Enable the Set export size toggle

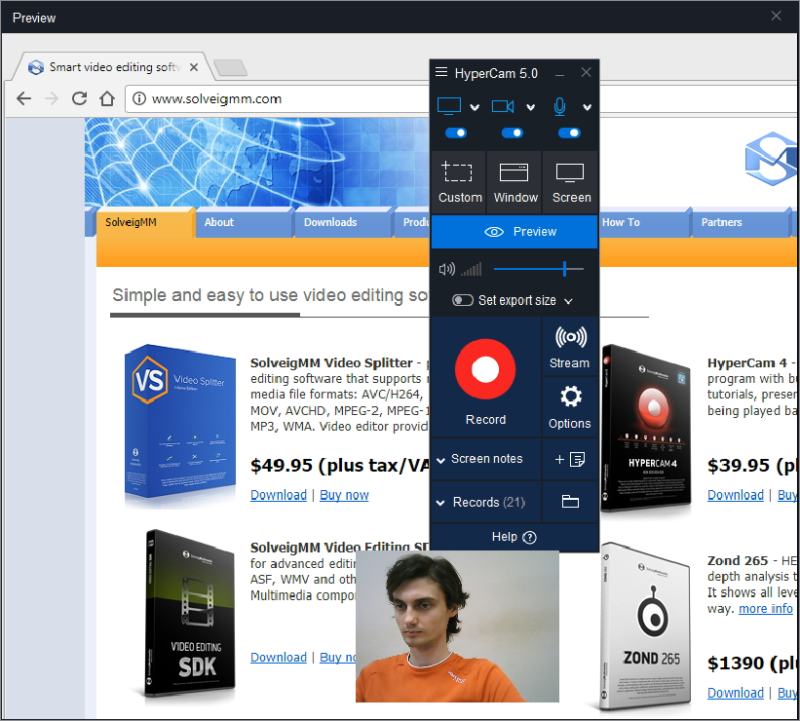463,300
